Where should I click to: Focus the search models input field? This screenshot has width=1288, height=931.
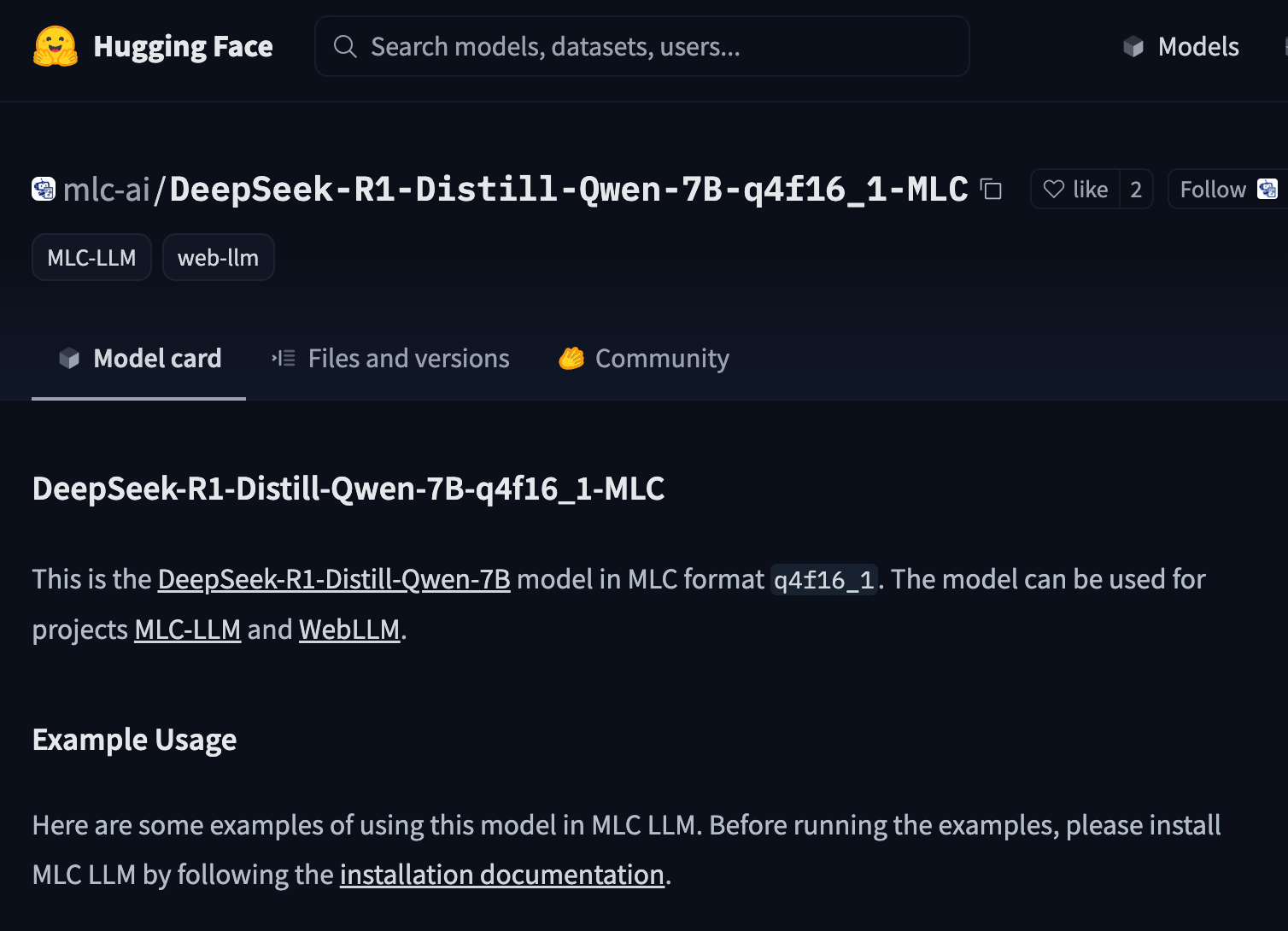(x=642, y=46)
